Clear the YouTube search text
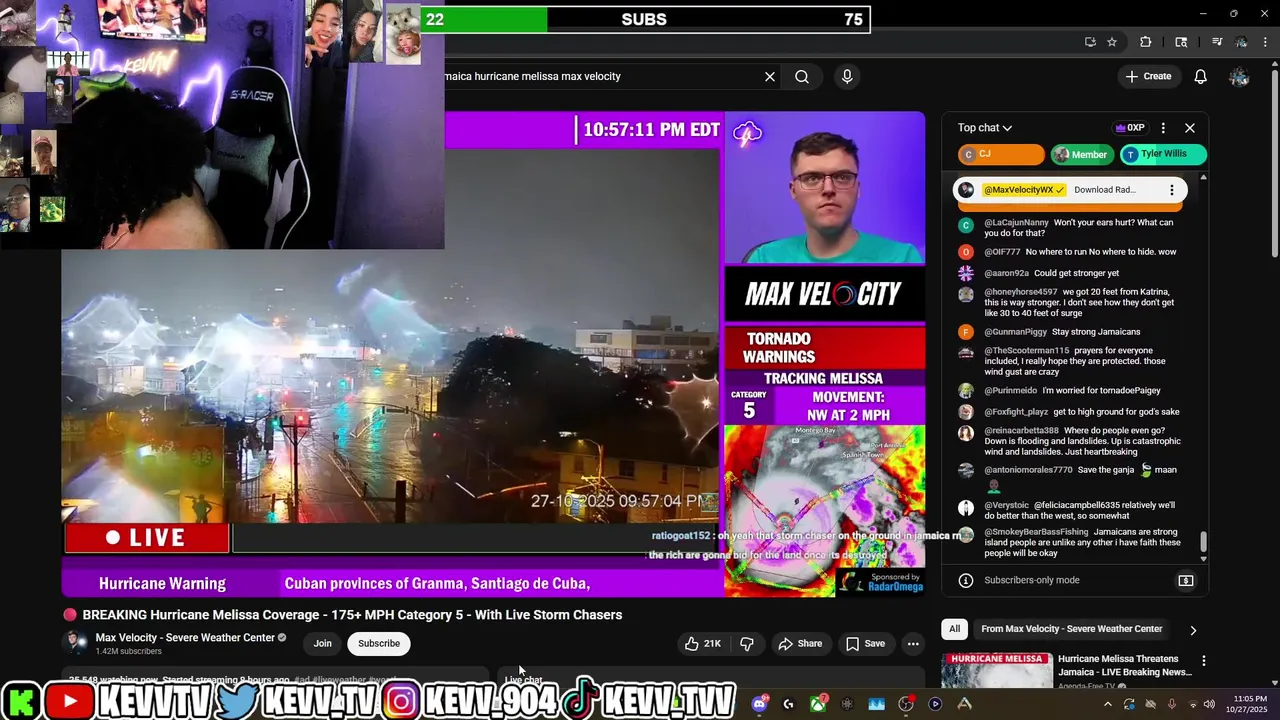Screen dimensions: 1280x720 [770, 77]
